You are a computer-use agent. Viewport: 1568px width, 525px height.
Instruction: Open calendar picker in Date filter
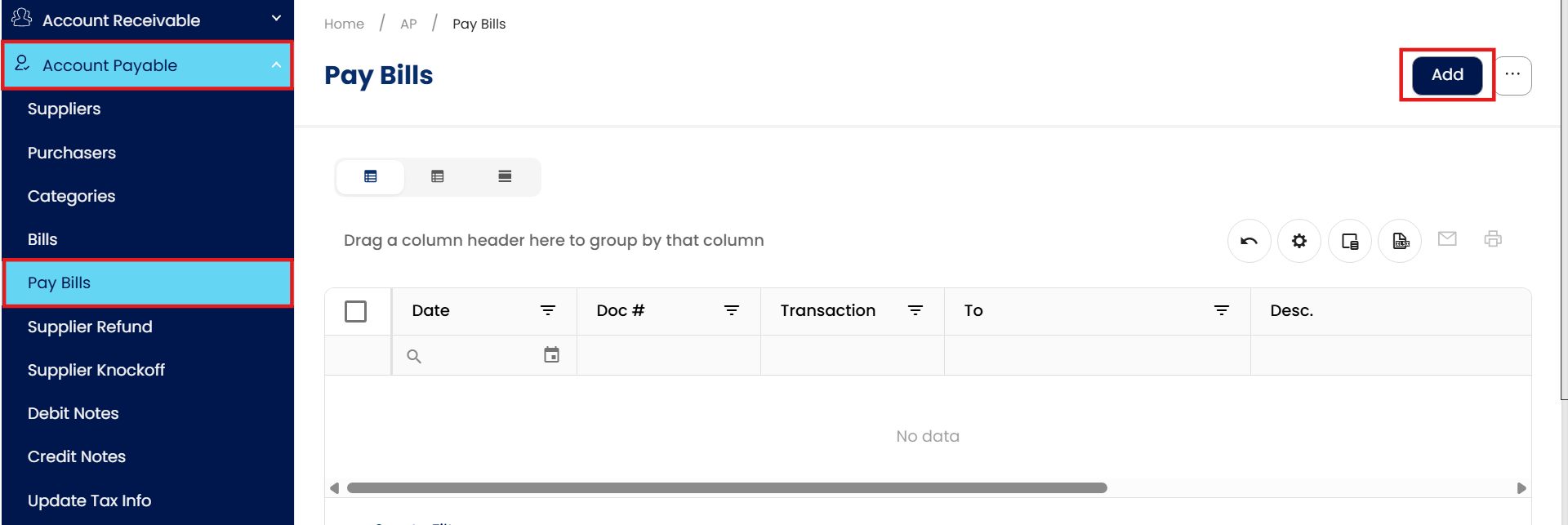(552, 355)
